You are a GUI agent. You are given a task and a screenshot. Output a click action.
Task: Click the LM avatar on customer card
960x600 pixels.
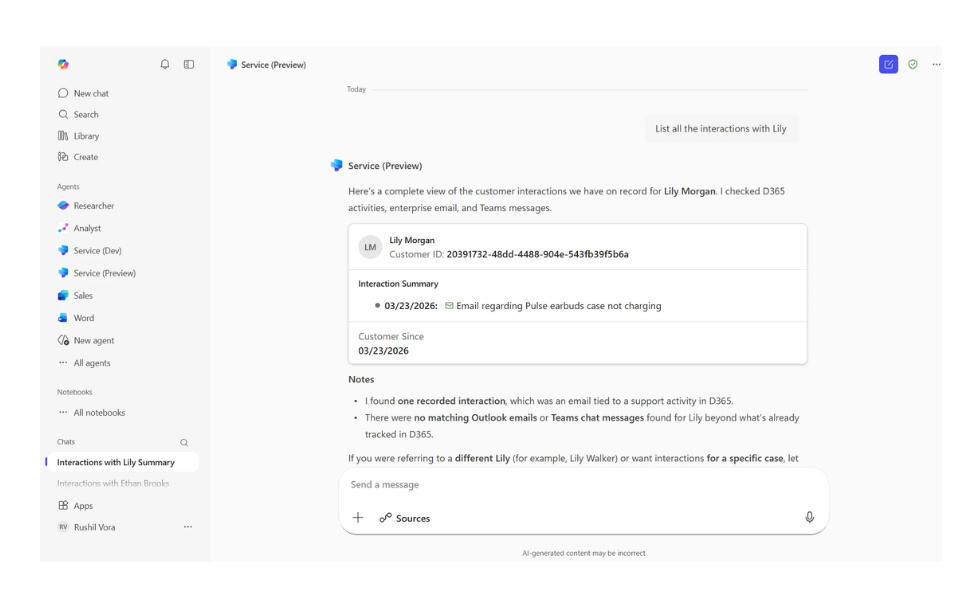[370, 247]
